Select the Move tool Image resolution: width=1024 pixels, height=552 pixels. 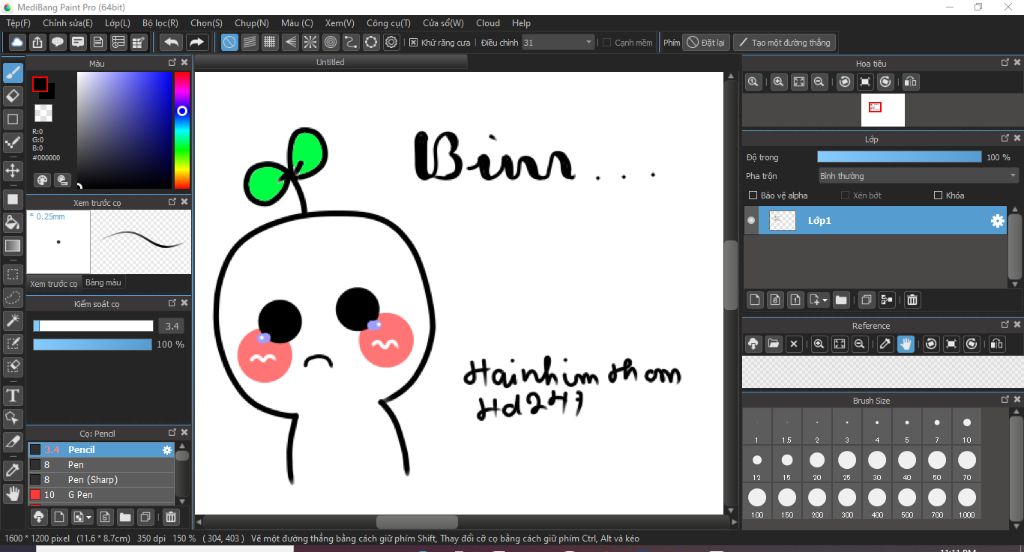12,170
